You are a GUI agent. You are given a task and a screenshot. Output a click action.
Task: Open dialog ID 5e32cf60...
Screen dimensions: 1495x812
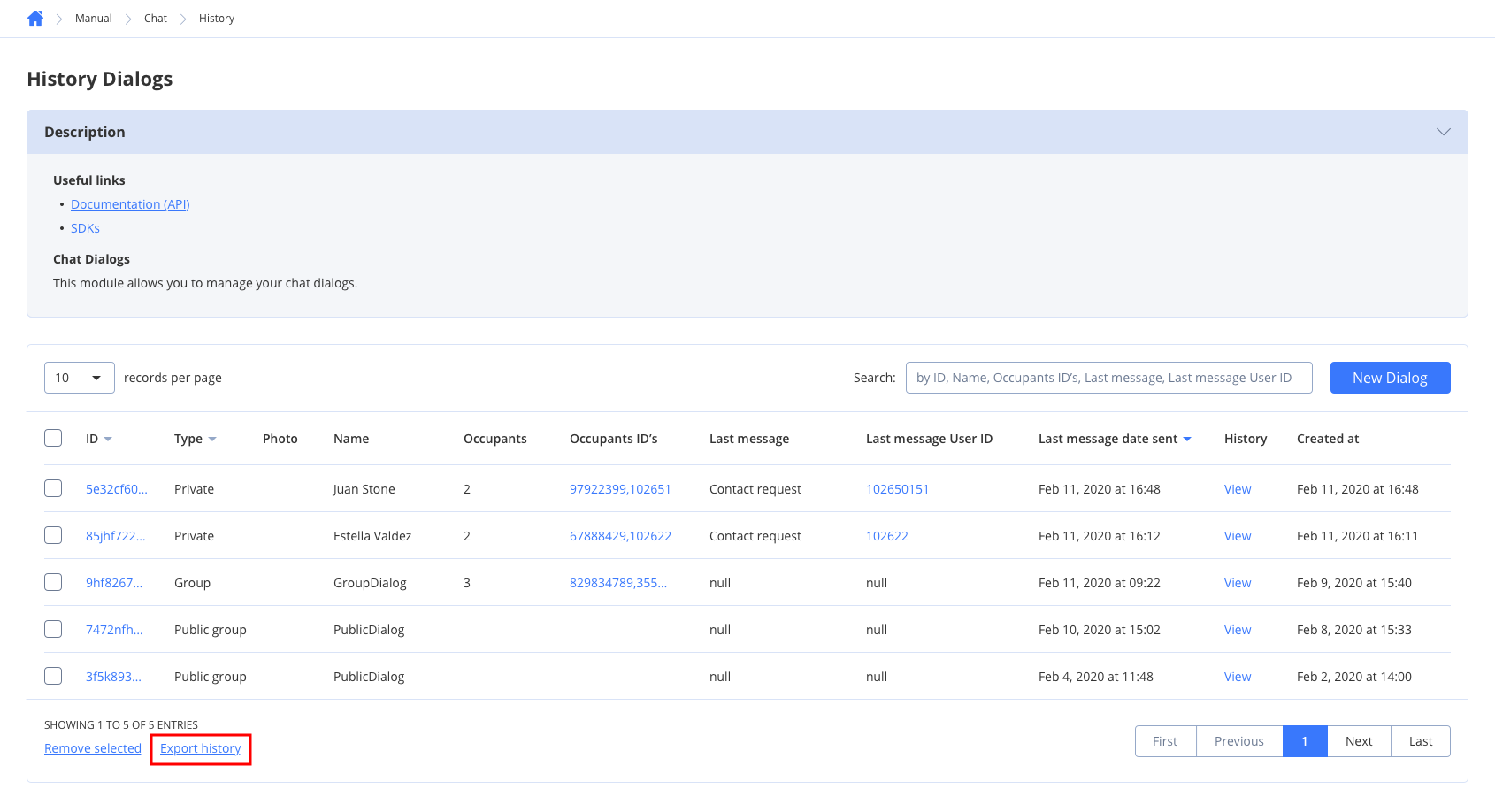pyautogui.click(x=117, y=489)
